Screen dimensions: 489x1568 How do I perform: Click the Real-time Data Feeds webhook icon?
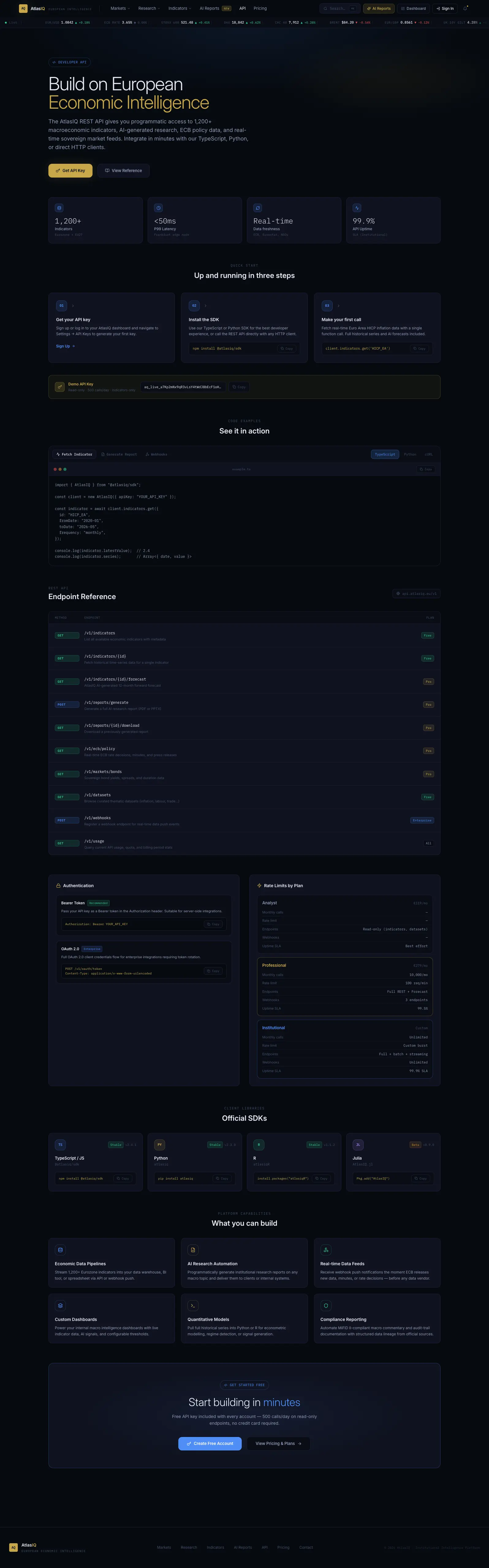(326, 1250)
